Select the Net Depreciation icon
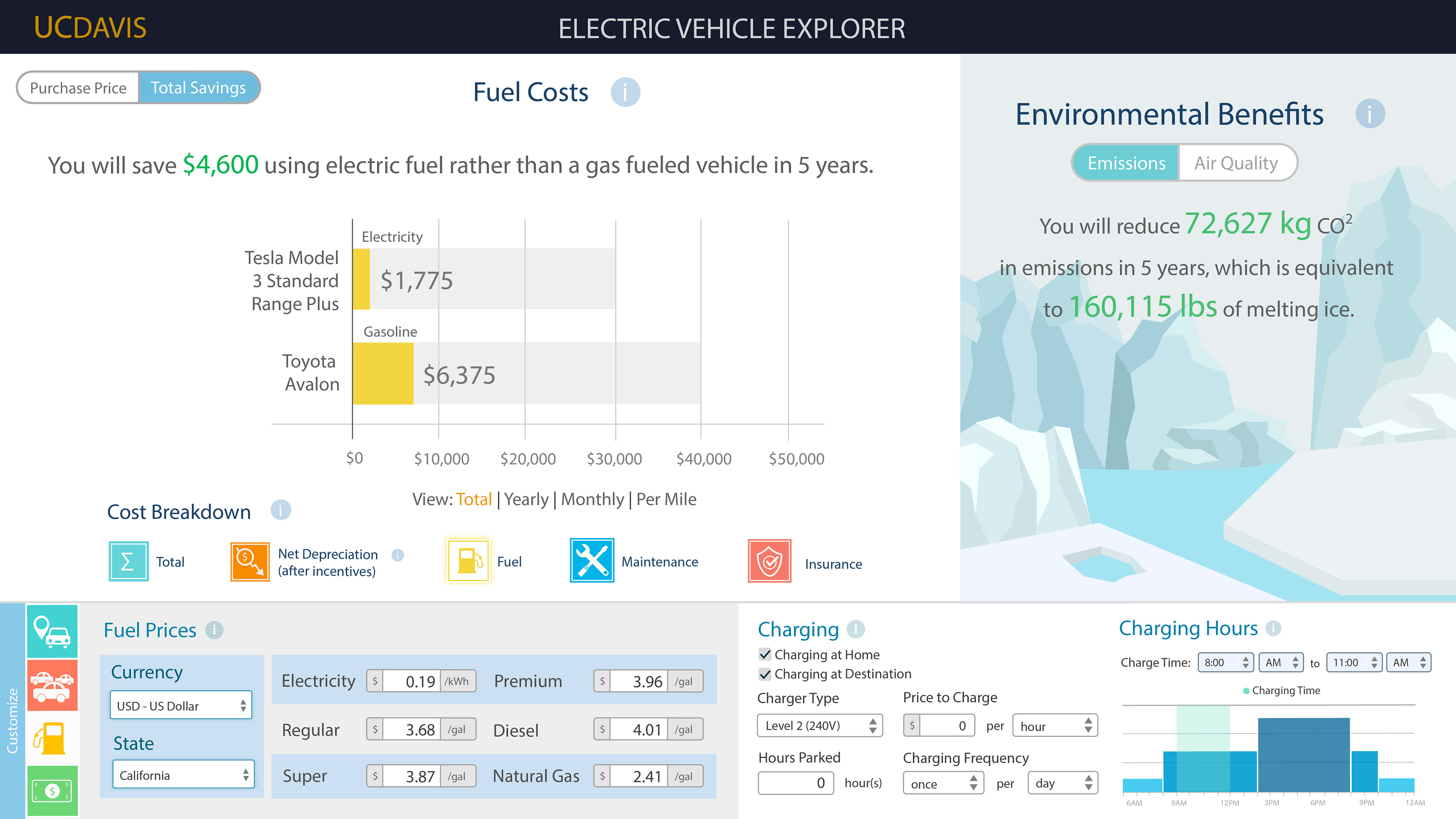1456x819 pixels. tap(250, 561)
